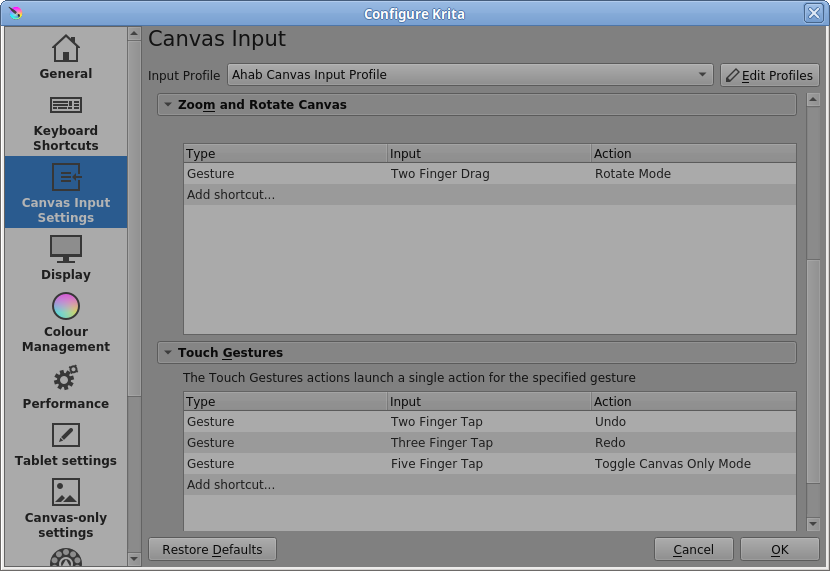This screenshot has height=571, width=830.
Task: Click Add shortcut under Touch Gestures
Action: coord(231,485)
